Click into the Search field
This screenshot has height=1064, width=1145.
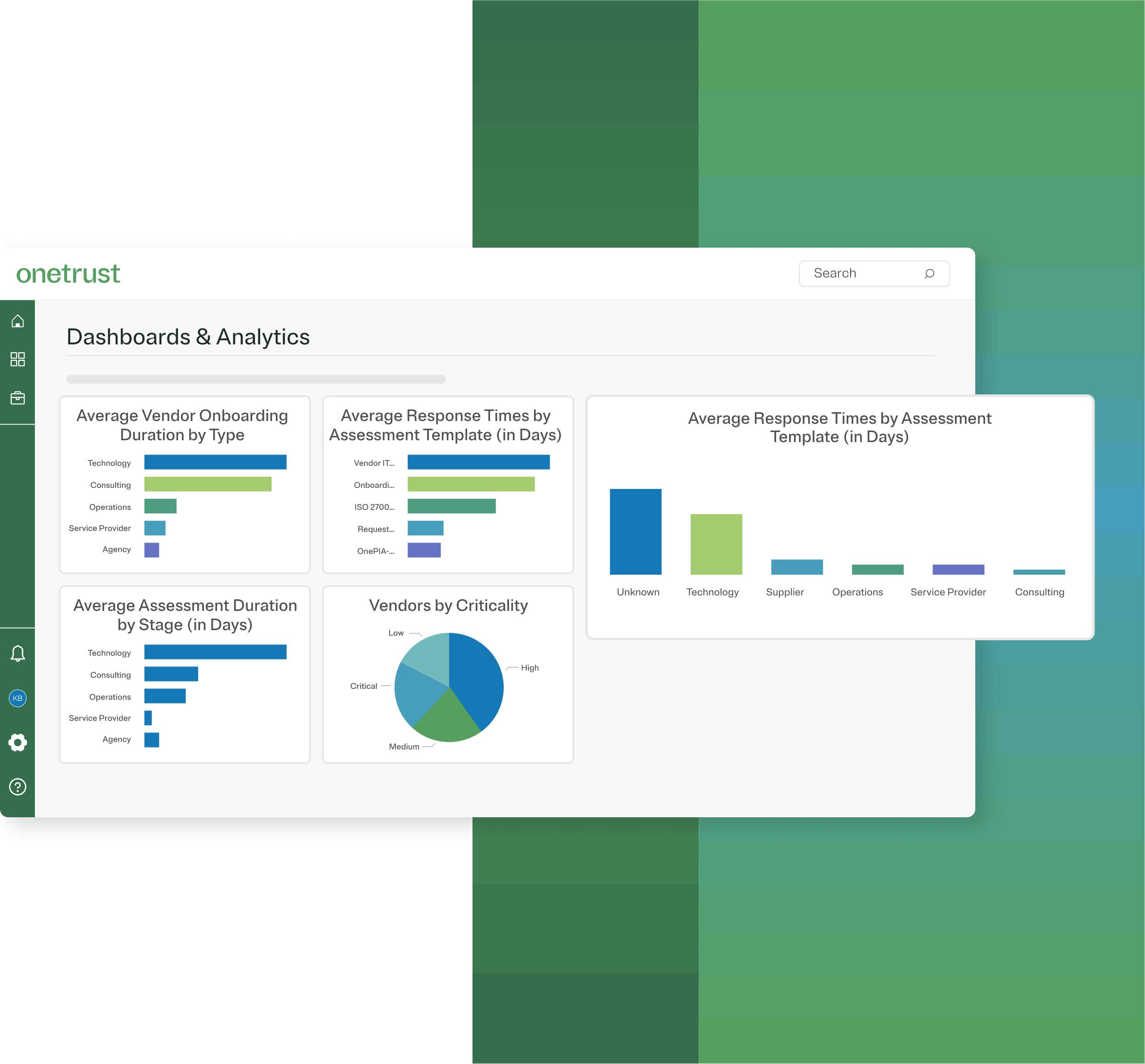858,273
